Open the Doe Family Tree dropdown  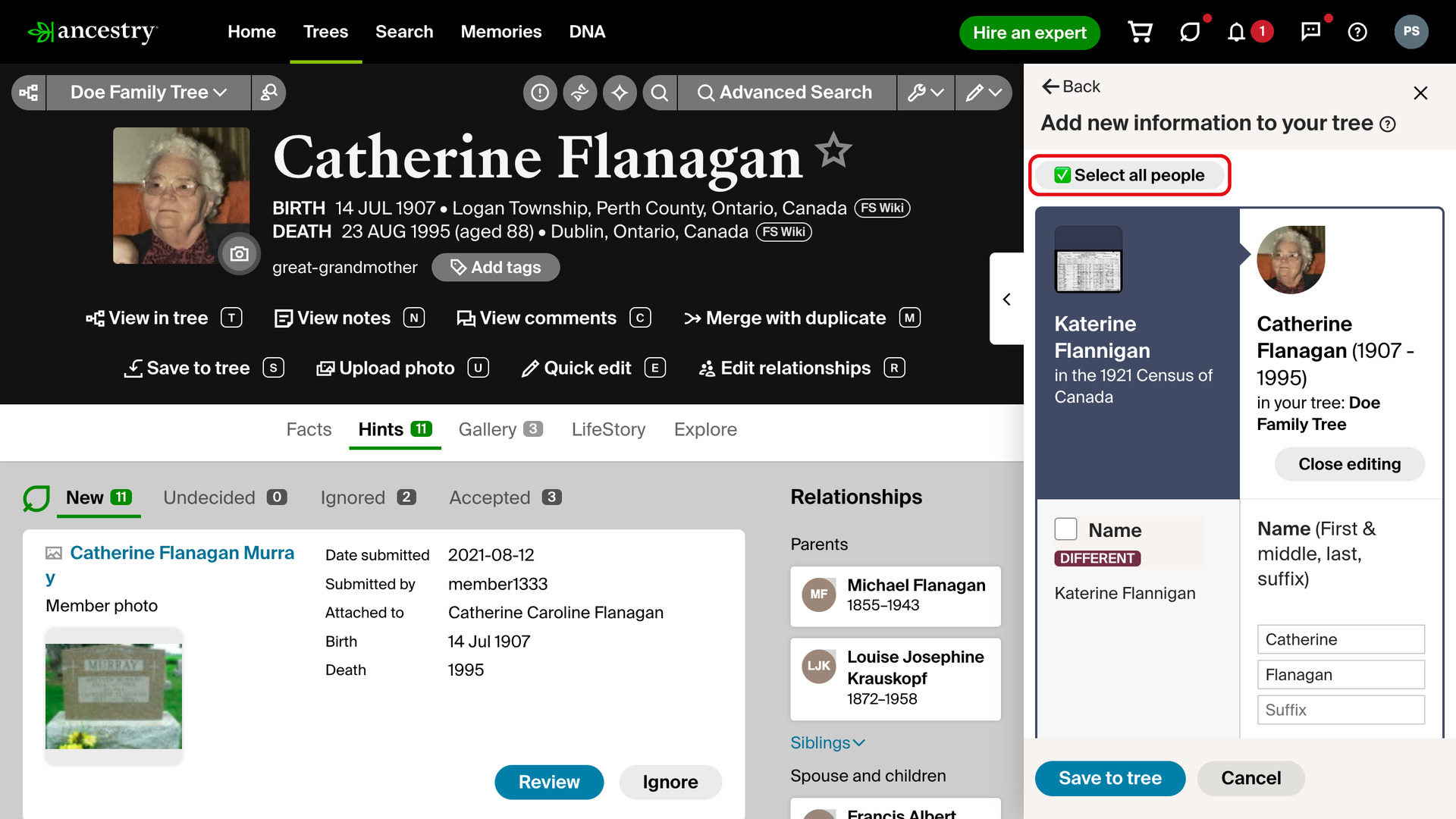pyautogui.click(x=148, y=93)
